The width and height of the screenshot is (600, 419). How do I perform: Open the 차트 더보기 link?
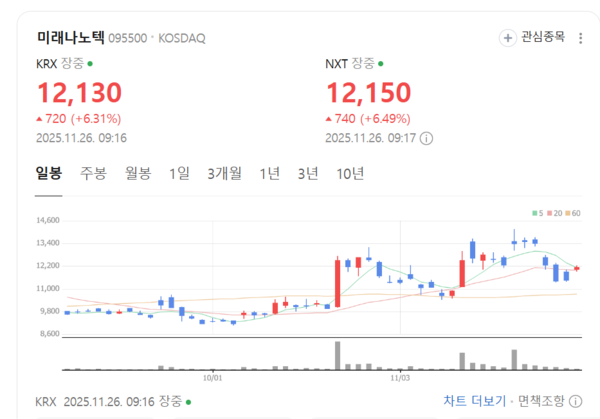tap(474, 401)
